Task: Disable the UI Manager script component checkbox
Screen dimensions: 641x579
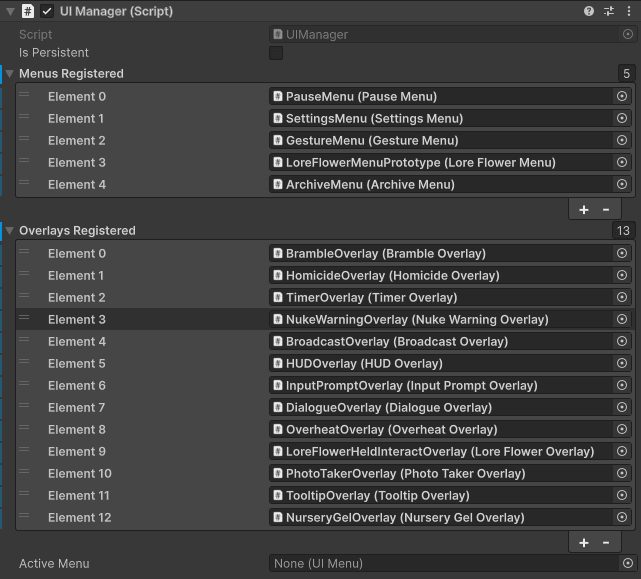Action: [47, 11]
